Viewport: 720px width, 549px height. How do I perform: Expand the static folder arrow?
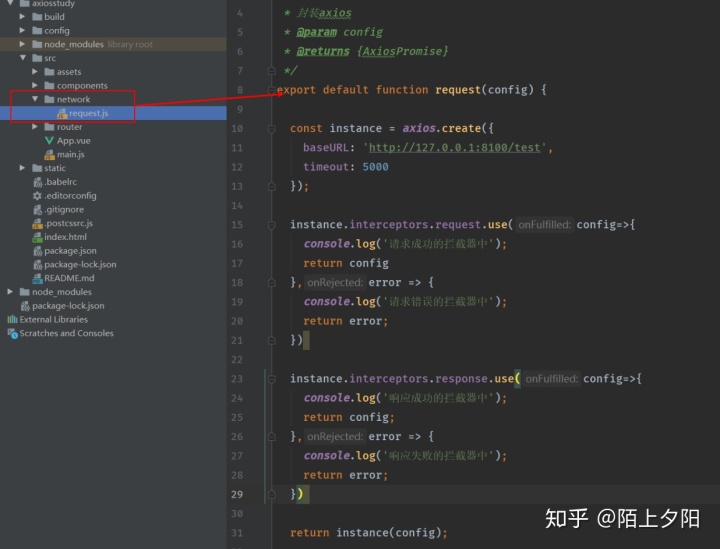tap(22, 168)
